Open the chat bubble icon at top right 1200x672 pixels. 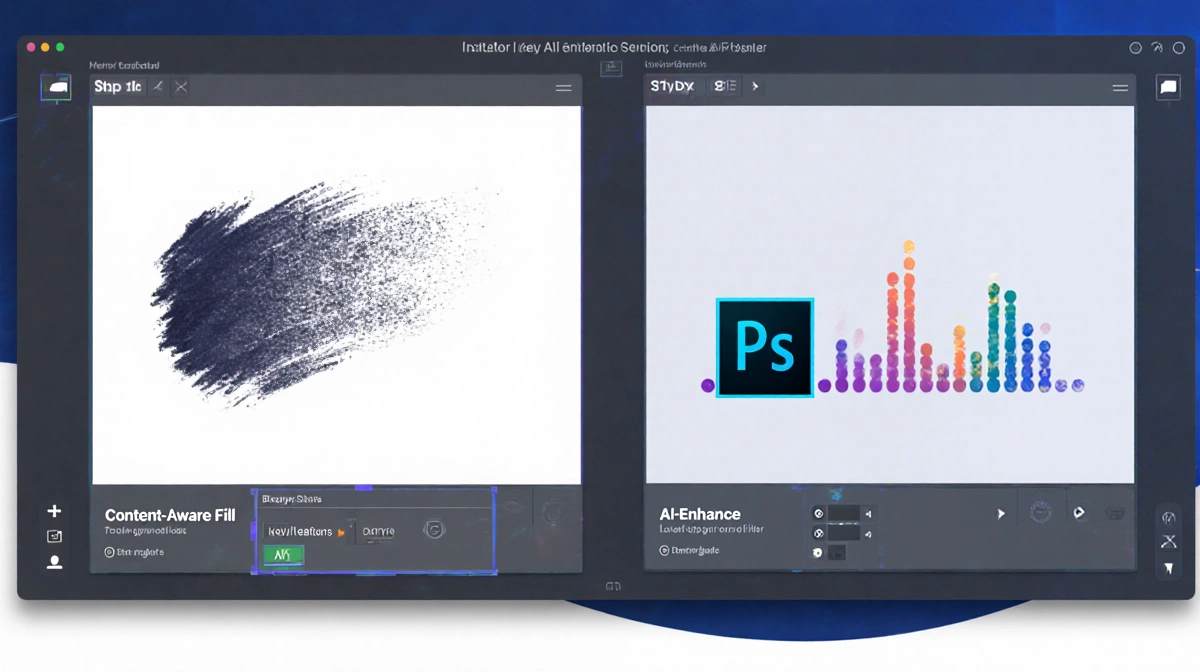(1167, 88)
